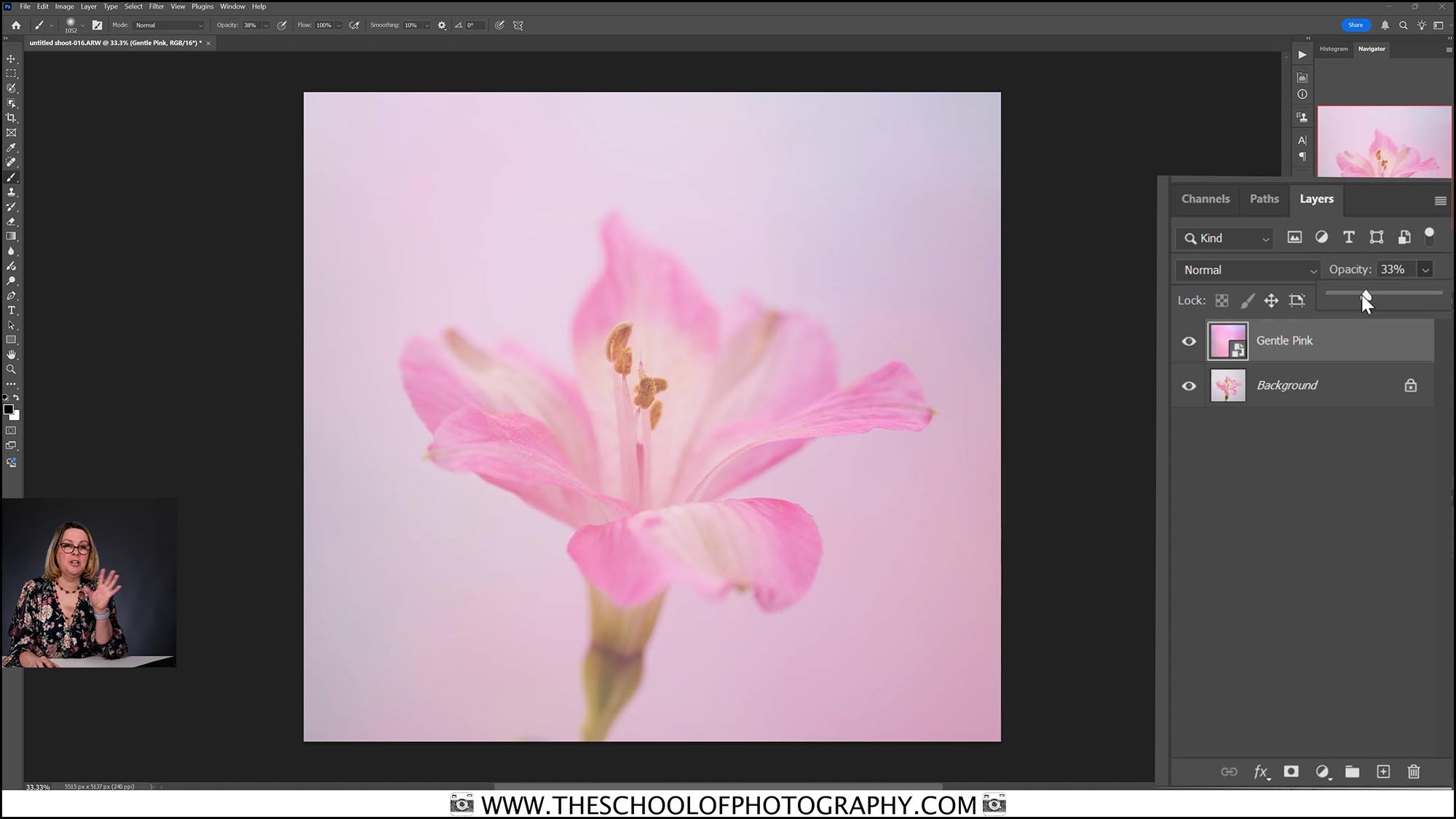Open the fx layer styles menu

click(x=1261, y=772)
